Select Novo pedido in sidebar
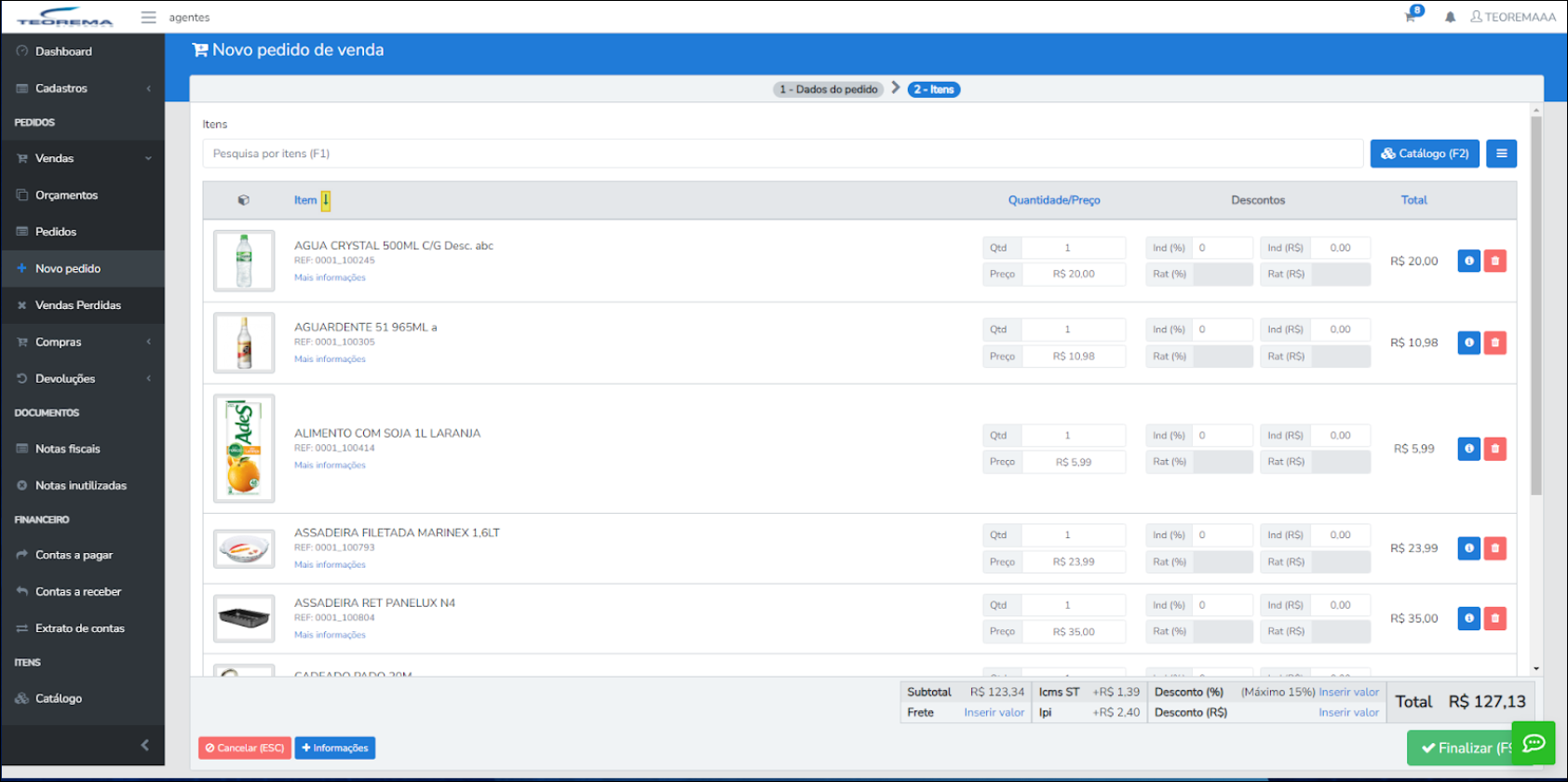Image resolution: width=1568 pixels, height=782 pixels. 82,268
